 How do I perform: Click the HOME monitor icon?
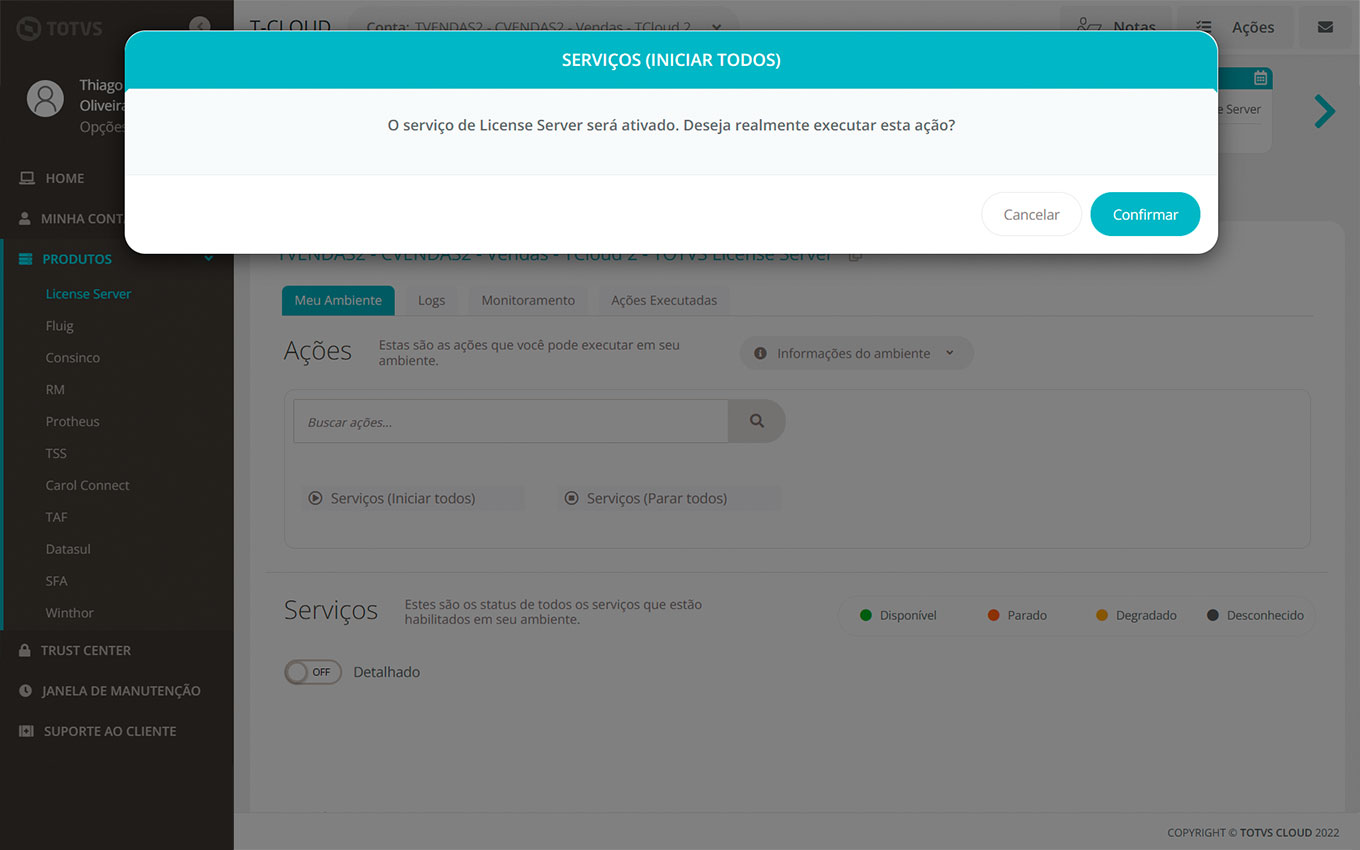click(27, 178)
